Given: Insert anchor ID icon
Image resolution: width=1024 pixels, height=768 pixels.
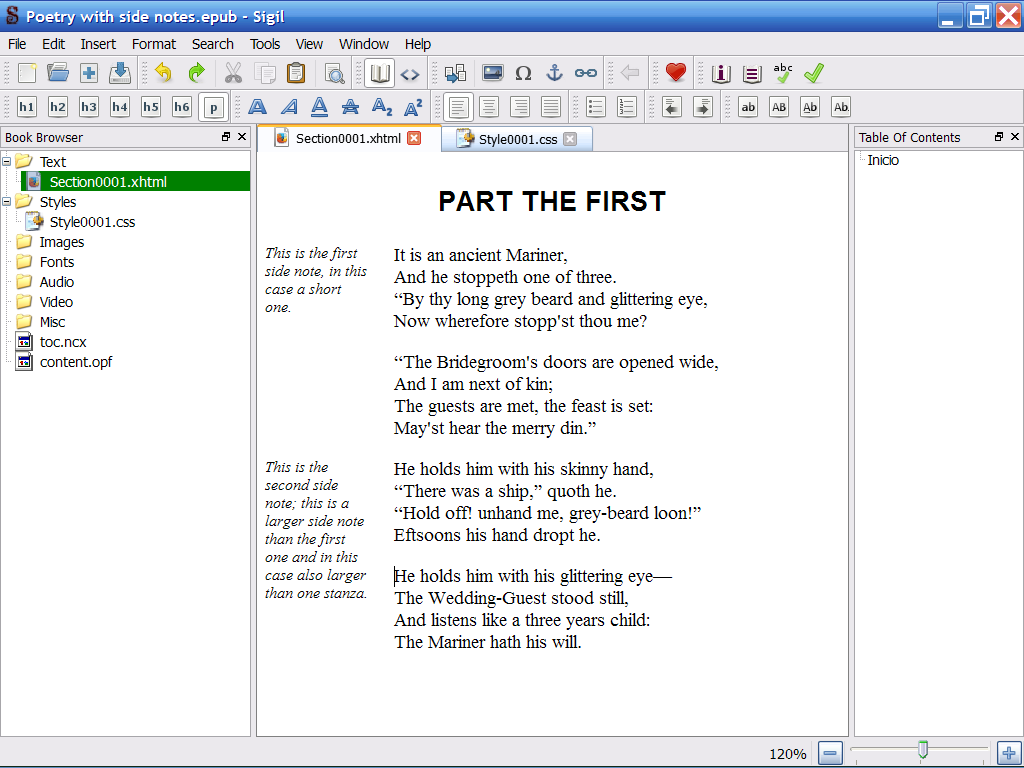Looking at the screenshot, I should tap(554, 73).
